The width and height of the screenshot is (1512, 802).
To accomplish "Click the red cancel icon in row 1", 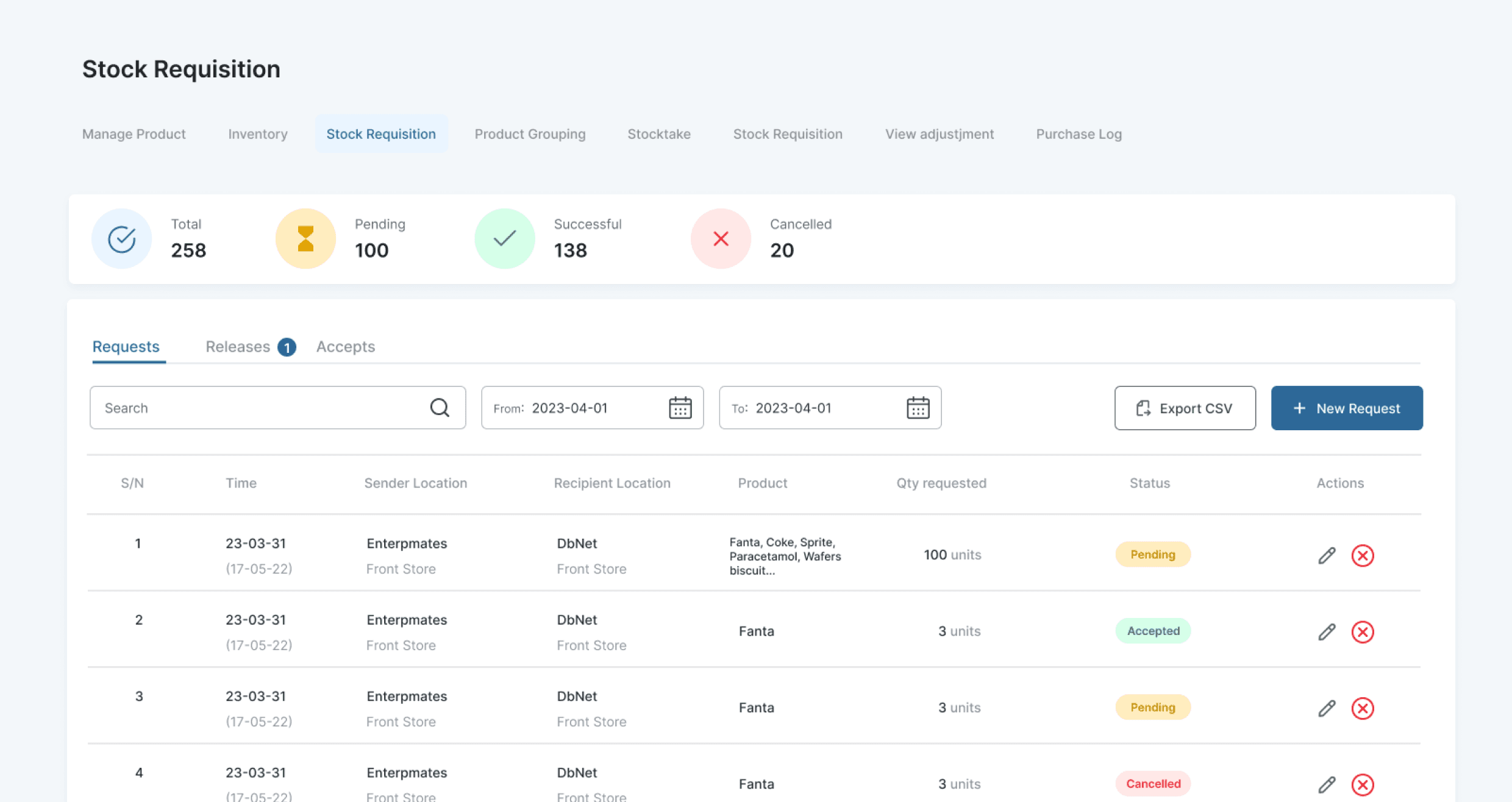I will [1362, 555].
